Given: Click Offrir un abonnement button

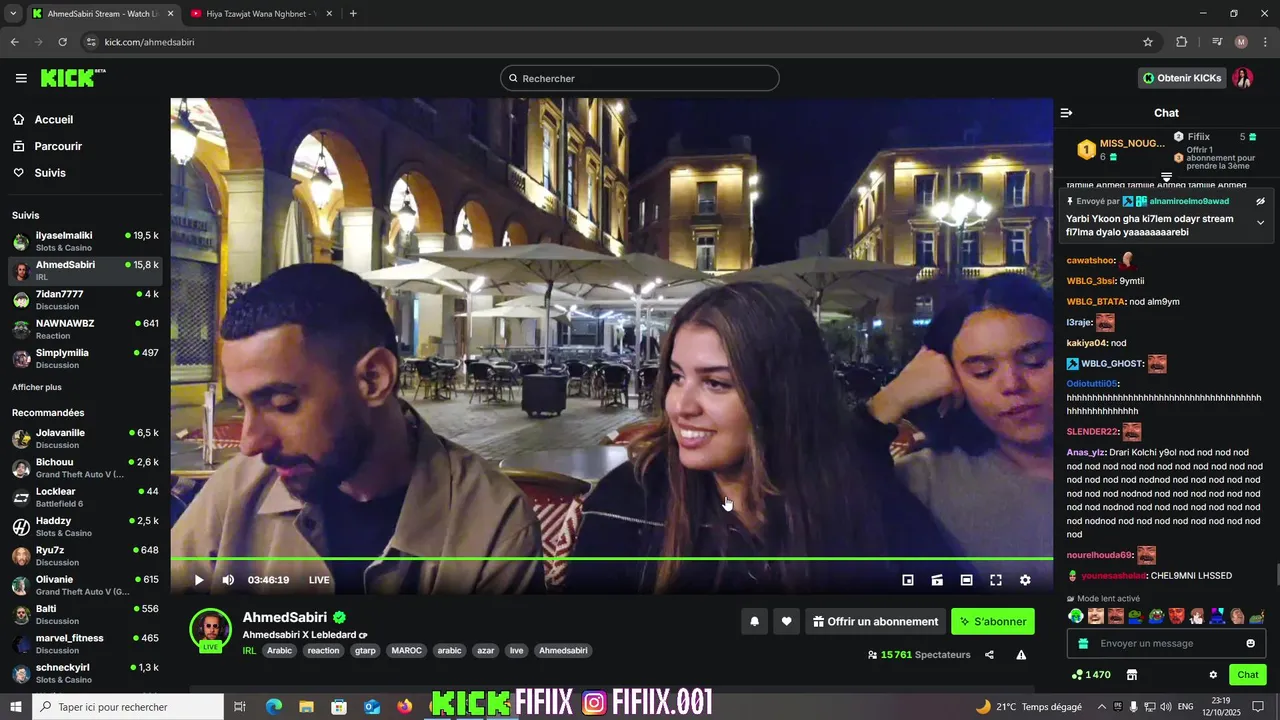Looking at the screenshot, I should click(x=876, y=621).
